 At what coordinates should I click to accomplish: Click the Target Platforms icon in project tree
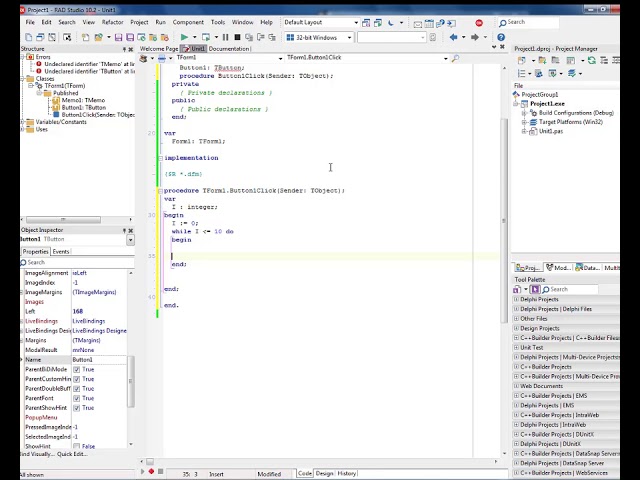pos(532,122)
